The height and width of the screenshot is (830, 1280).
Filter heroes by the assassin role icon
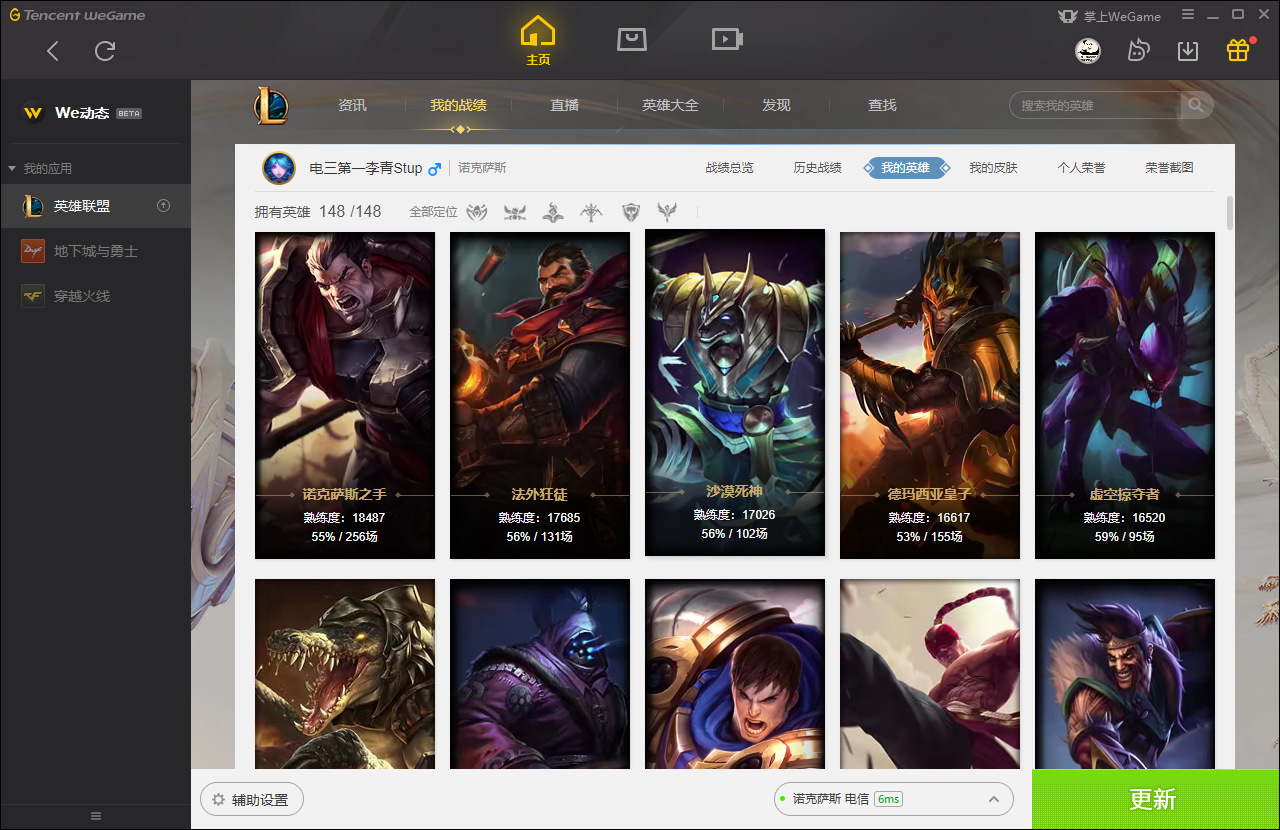click(515, 212)
